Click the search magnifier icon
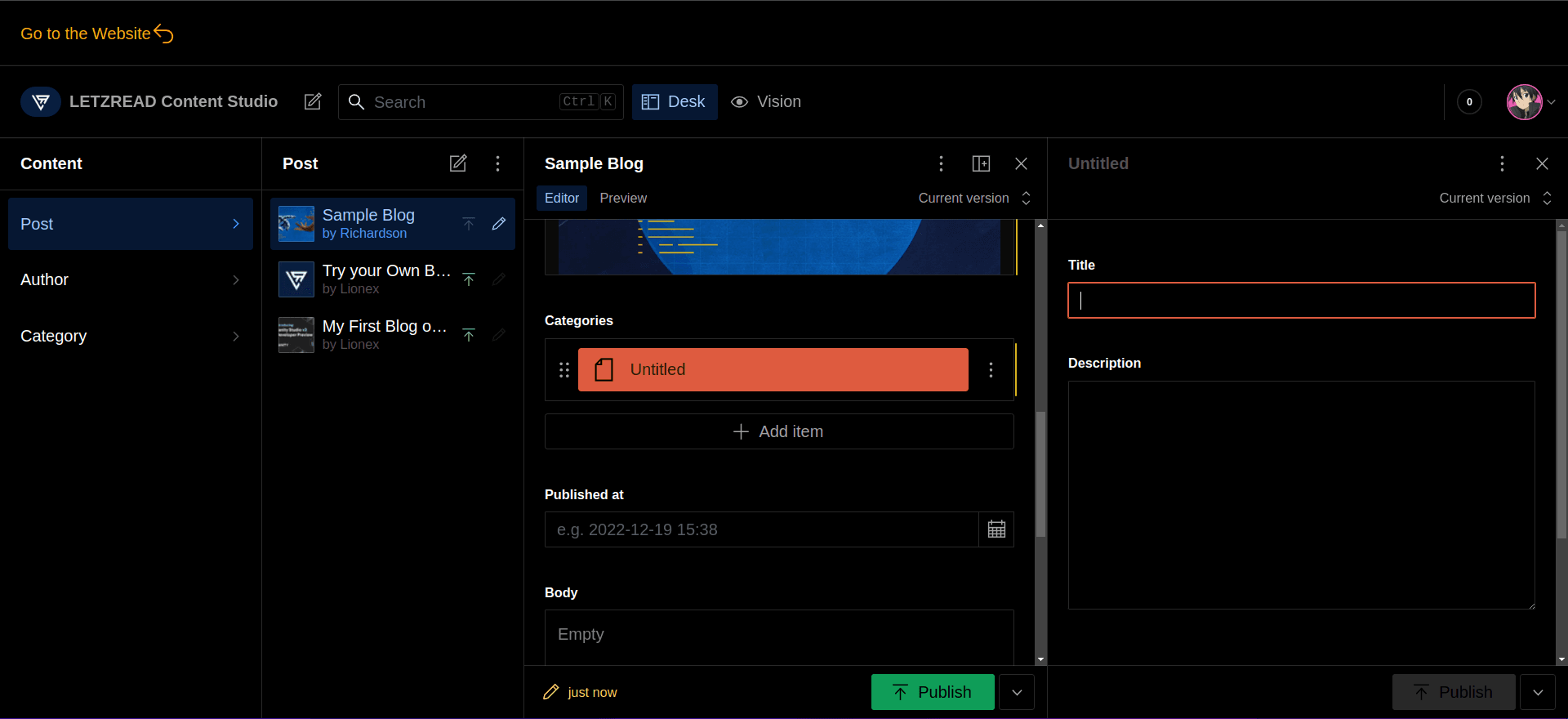The width and height of the screenshot is (1568, 719). 356,101
